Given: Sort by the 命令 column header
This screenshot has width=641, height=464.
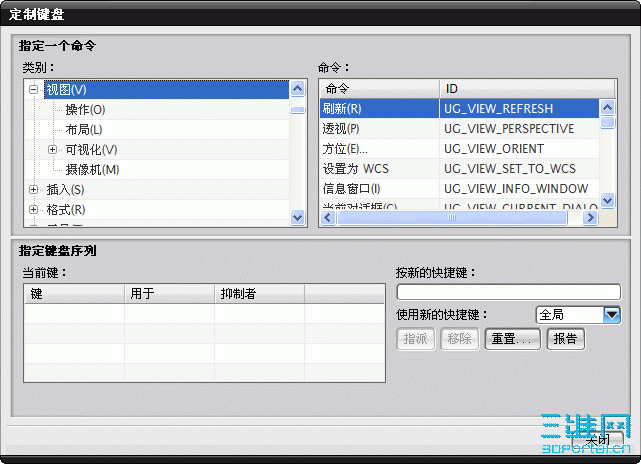Looking at the screenshot, I should tap(380, 89).
